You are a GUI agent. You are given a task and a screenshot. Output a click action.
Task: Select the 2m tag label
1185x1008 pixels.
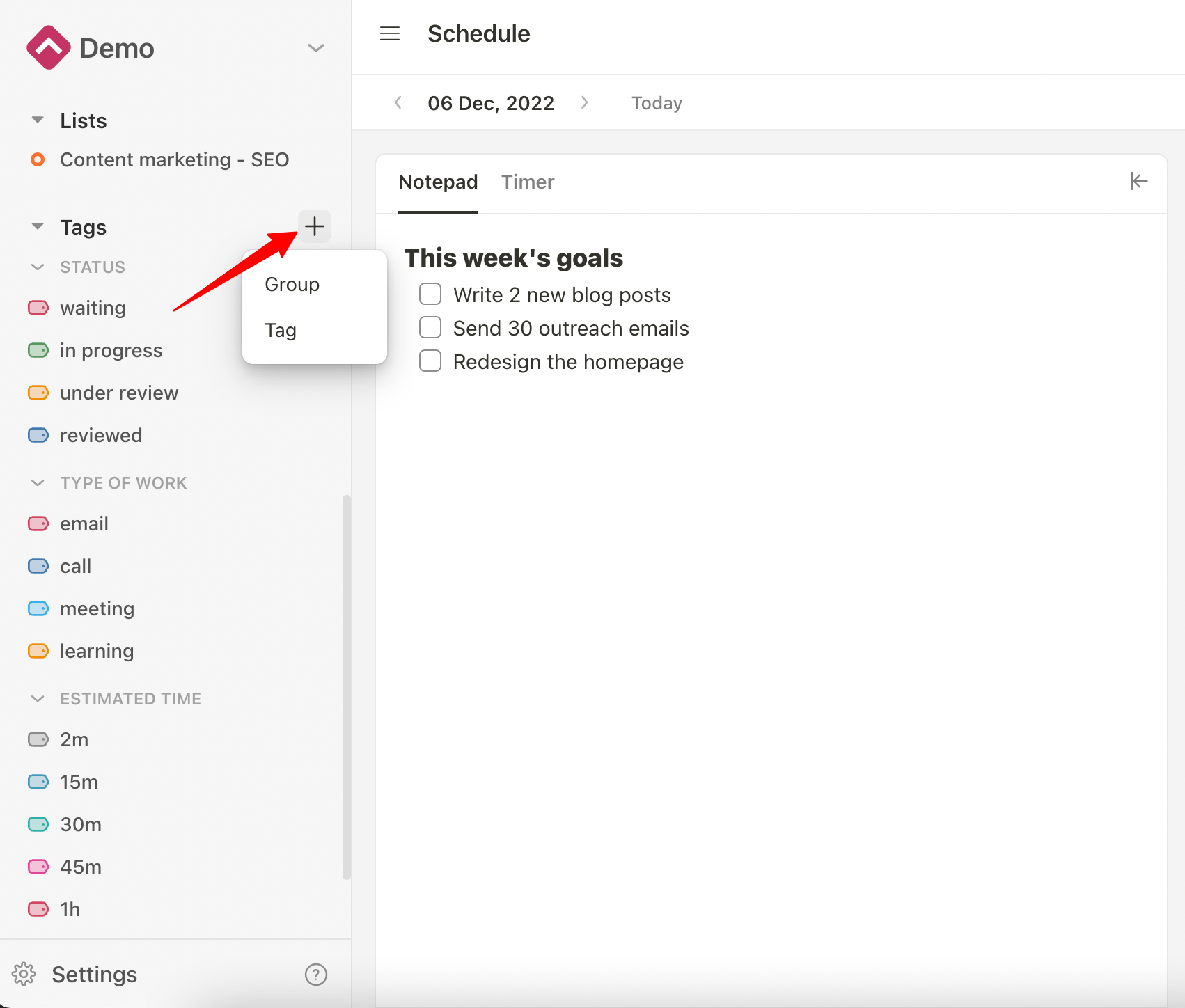(74, 739)
